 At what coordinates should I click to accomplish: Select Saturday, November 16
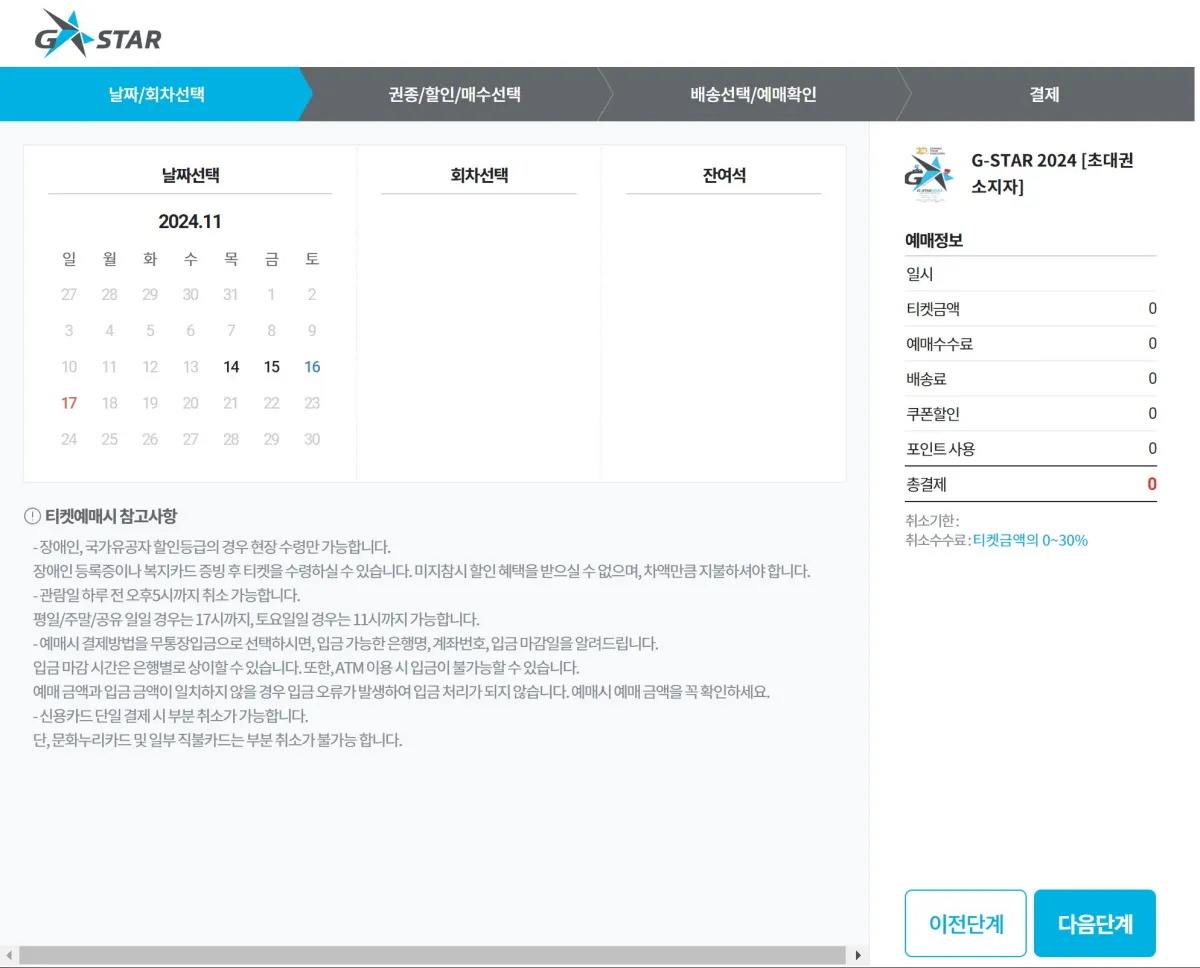tap(311, 367)
